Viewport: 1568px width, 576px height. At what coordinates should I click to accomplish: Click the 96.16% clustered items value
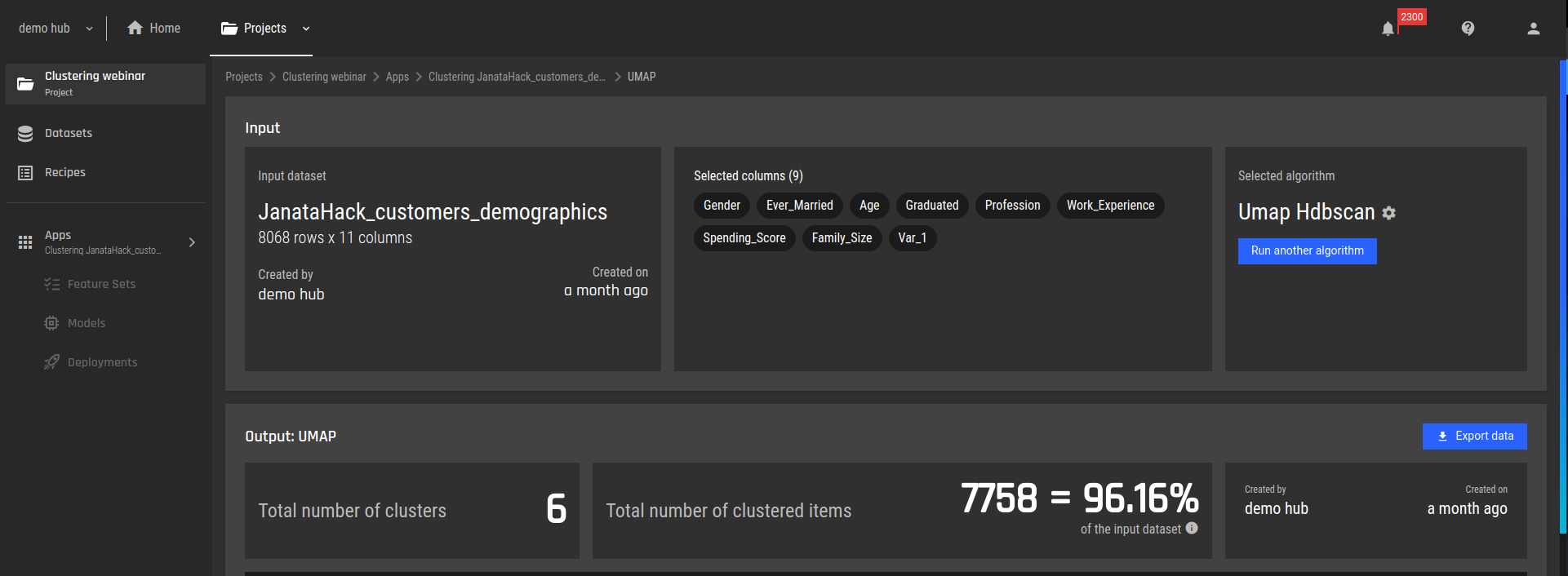coord(1140,498)
